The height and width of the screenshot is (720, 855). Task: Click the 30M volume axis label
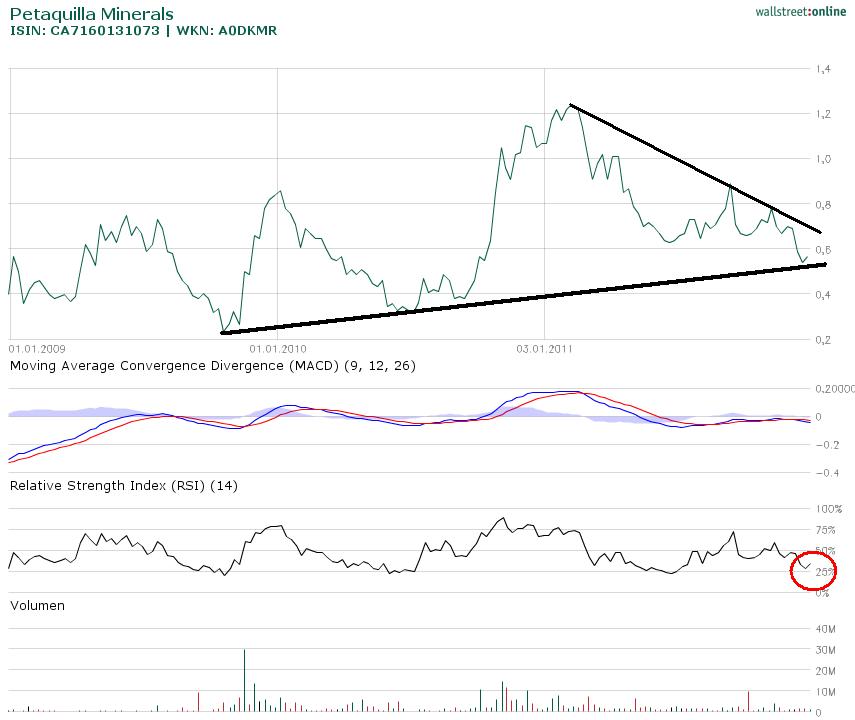point(826,650)
